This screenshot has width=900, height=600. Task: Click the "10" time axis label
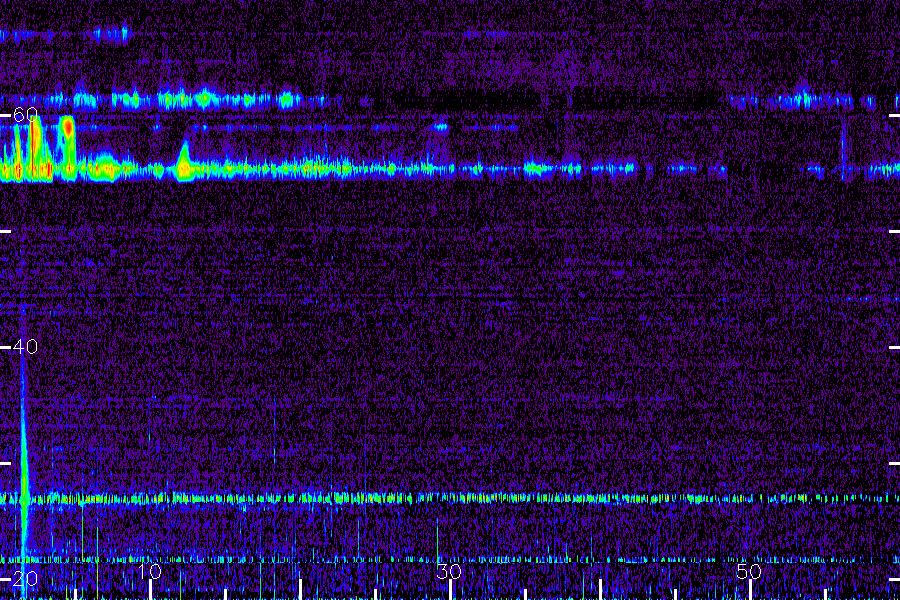(149, 571)
